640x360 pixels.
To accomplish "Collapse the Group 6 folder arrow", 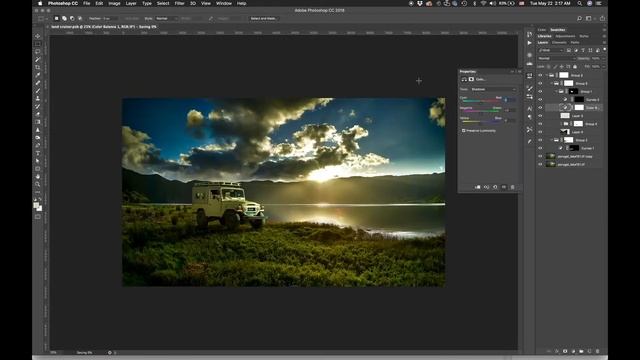I will click(x=547, y=75).
